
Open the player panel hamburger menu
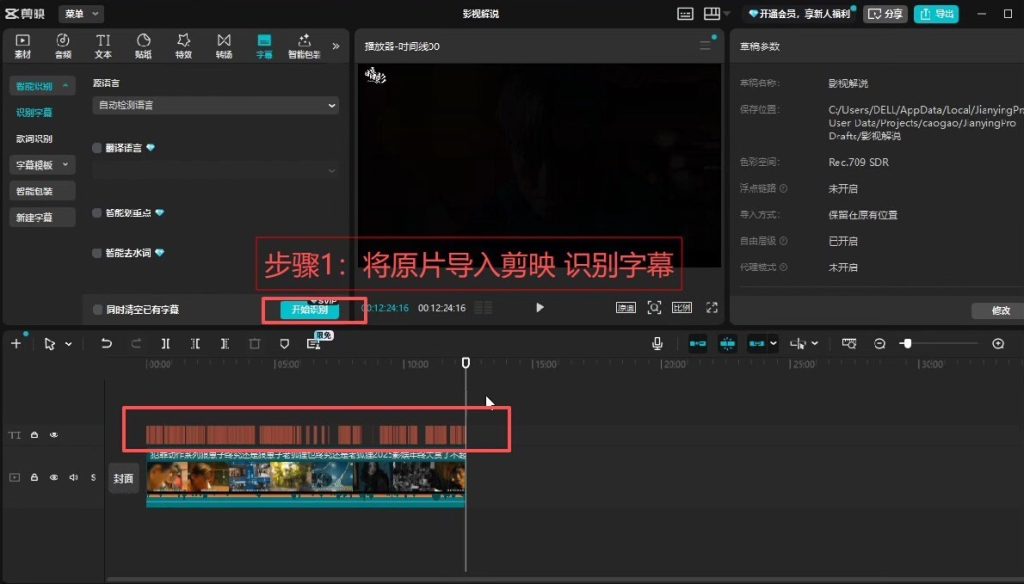pyautogui.click(x=705, y=46)
